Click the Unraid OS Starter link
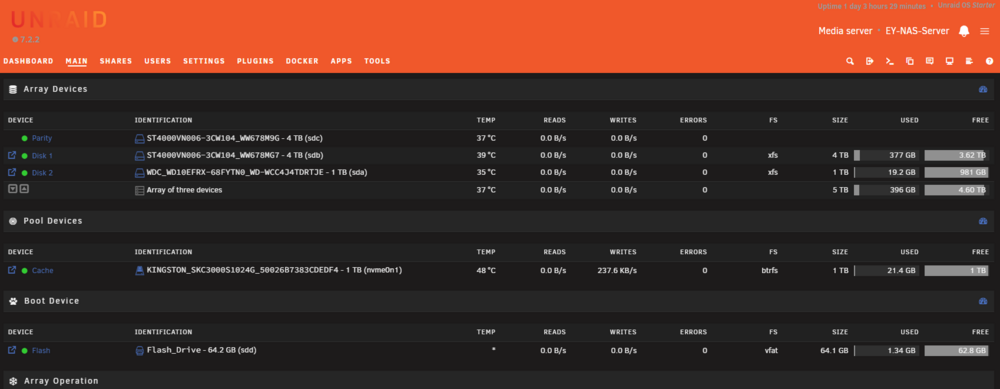This screenshot has width=1000, height=389. click(x=965, y=6)
